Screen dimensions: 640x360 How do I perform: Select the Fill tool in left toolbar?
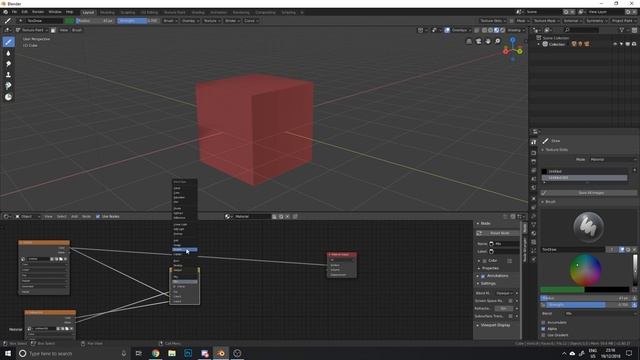[x=8, y=86]
